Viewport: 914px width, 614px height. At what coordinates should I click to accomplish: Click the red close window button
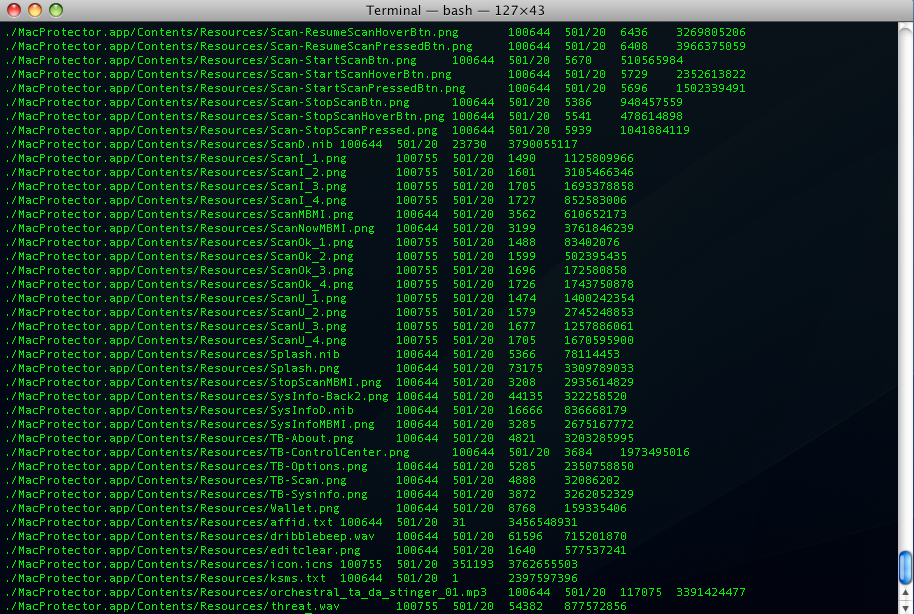tap(13, 10)
